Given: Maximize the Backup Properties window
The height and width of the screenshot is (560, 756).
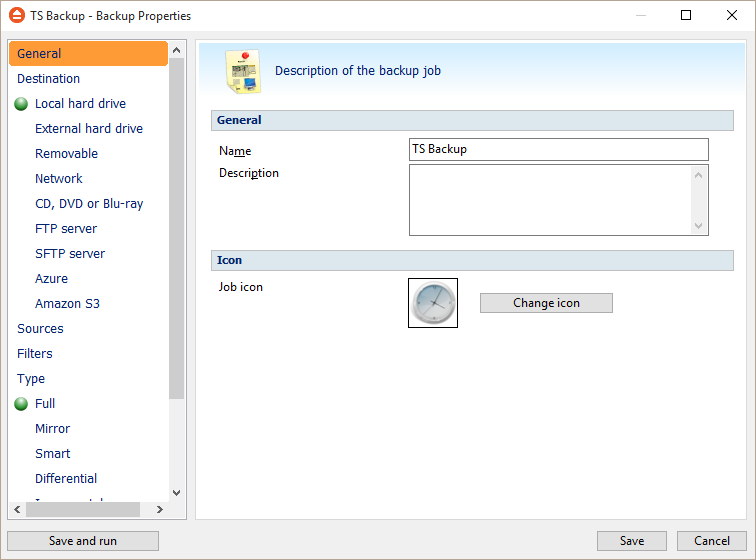Looking at the screenshot, I should pos(686,15).
